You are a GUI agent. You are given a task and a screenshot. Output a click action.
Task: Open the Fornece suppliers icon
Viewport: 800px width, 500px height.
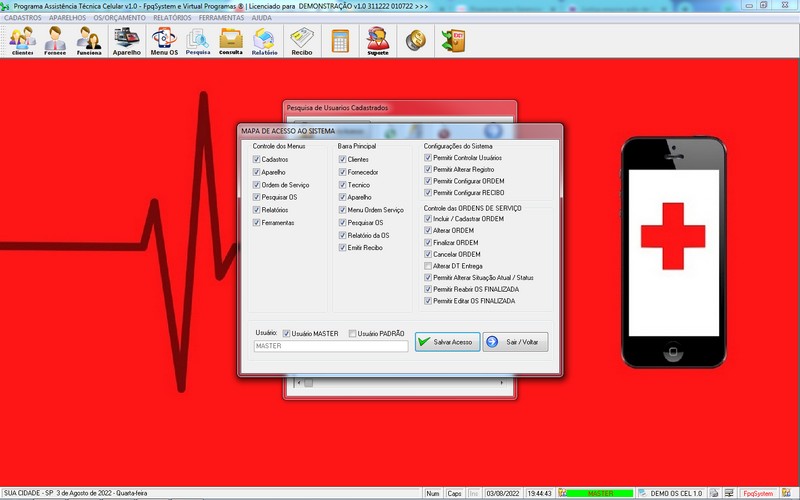pyautogui.click(x=55, y=41)
